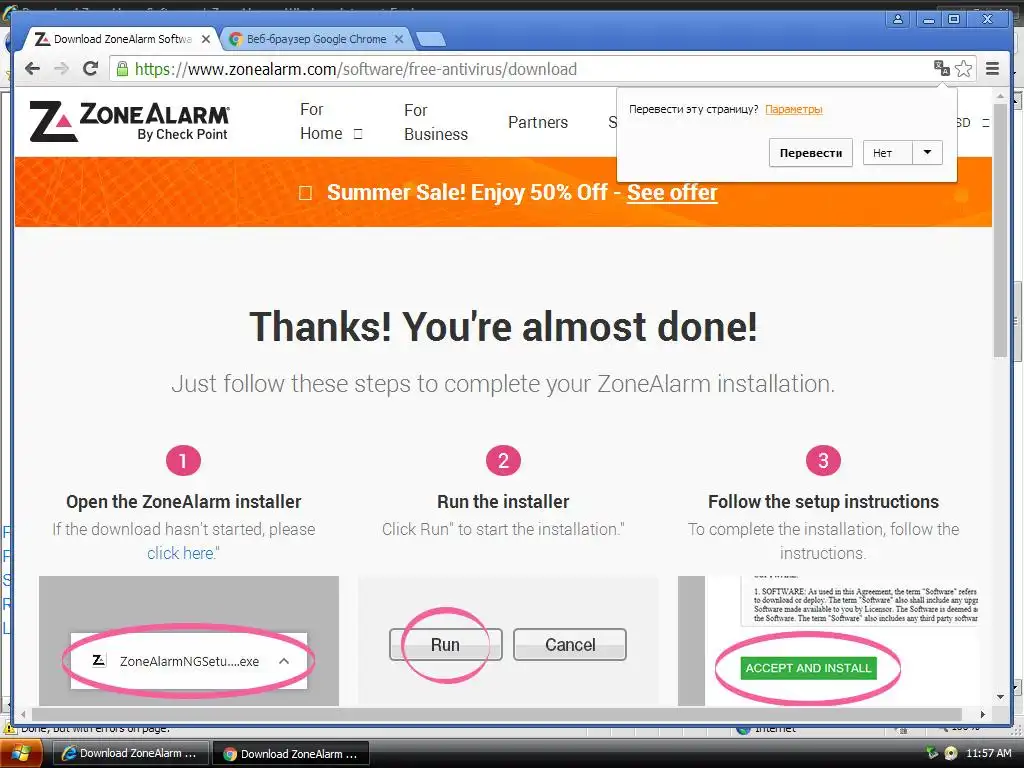Click the Перевести translate button

(810, 153)
